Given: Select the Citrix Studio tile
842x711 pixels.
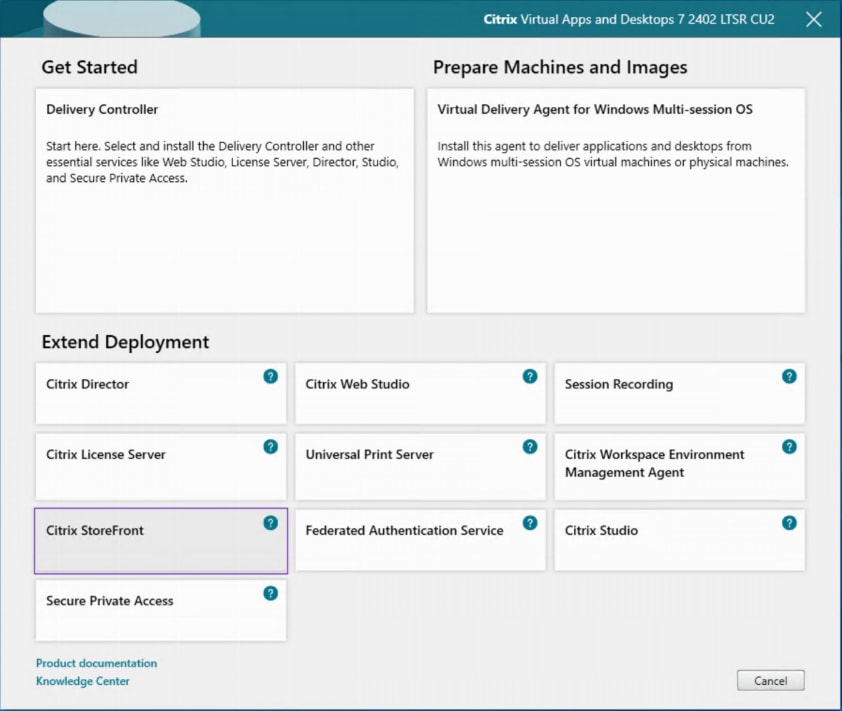Looking at the screenshot, I should 679,540.
